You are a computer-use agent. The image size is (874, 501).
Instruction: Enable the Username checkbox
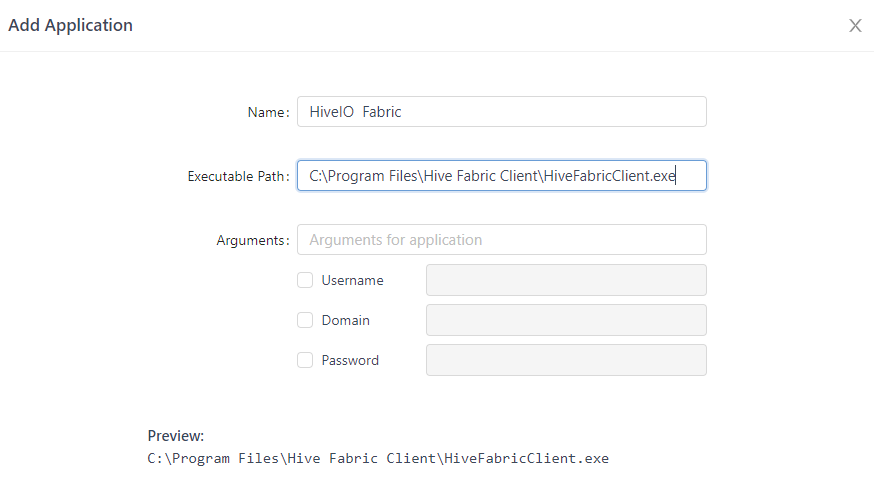pos(305,281)
